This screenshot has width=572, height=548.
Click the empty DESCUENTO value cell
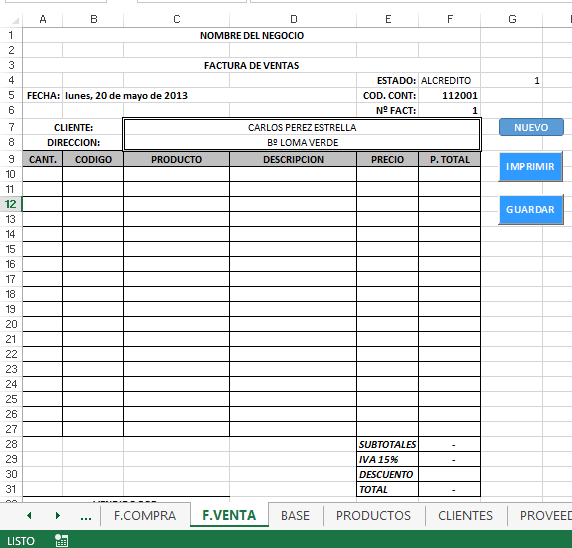[x=449, y=474]
